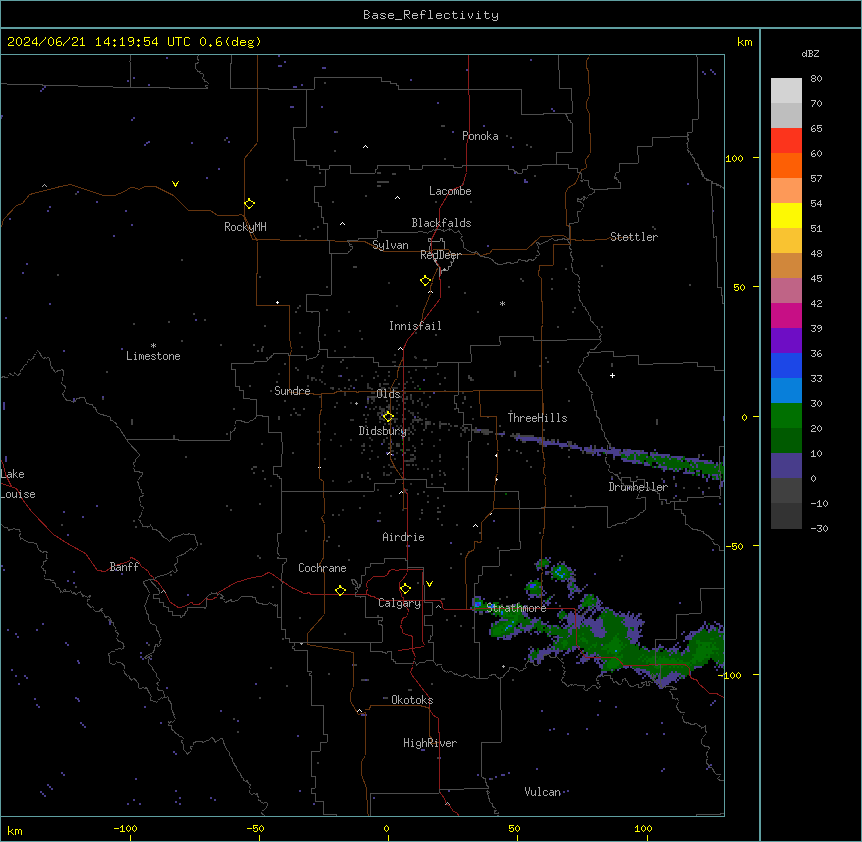Click the green 30 dBZ legend swatch

coord(786,416)
